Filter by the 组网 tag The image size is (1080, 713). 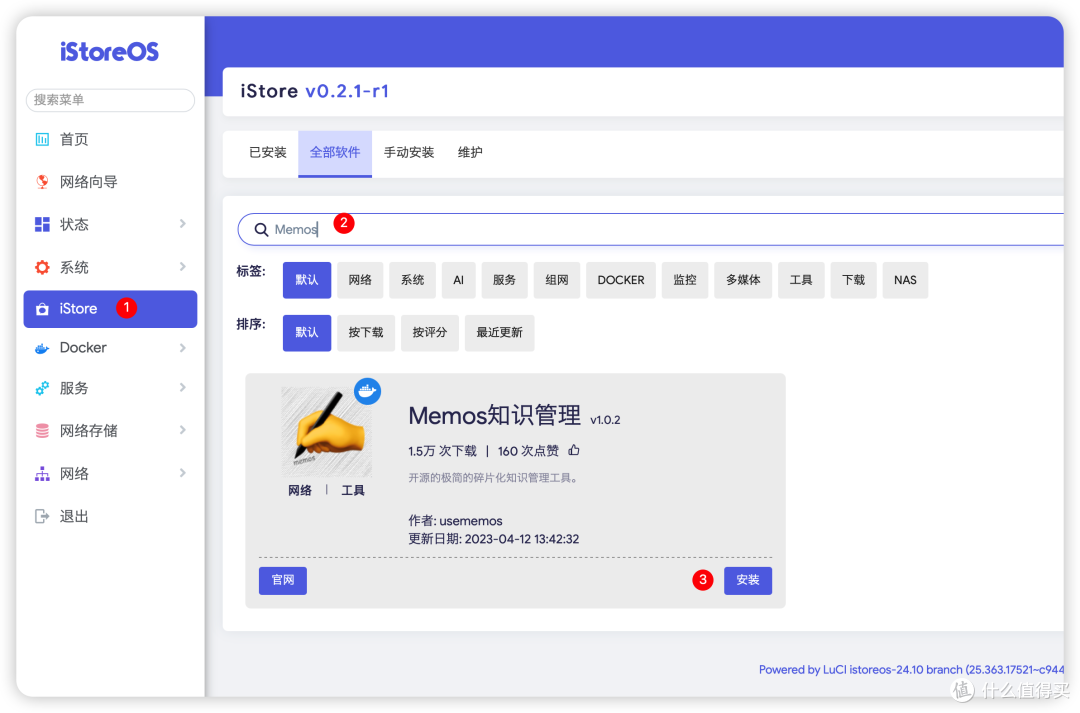[557, 280]
